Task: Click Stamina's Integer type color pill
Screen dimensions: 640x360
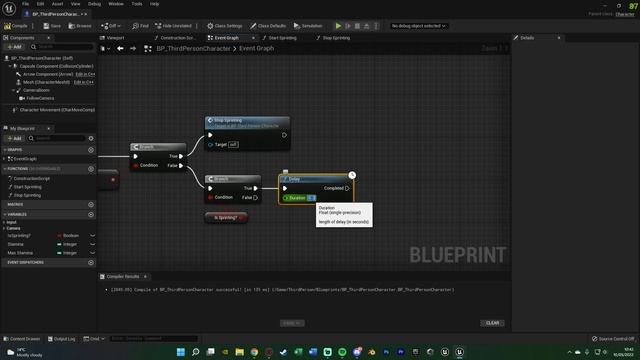Action: pos(59,244)
